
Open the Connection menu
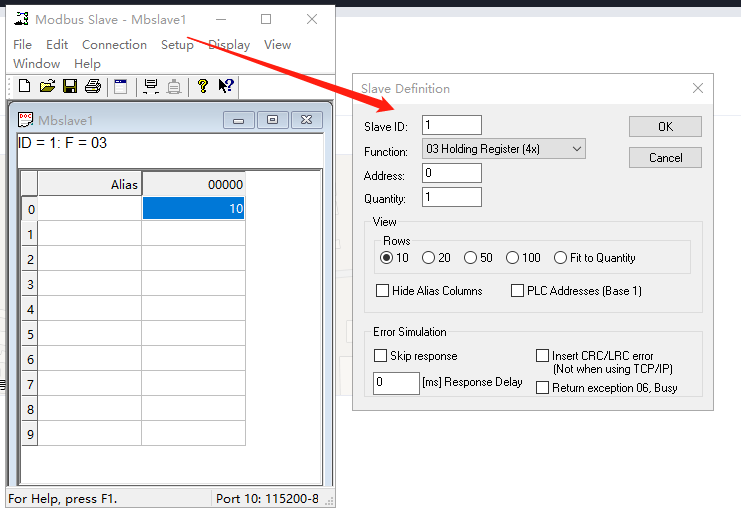[x=114, y=45]
